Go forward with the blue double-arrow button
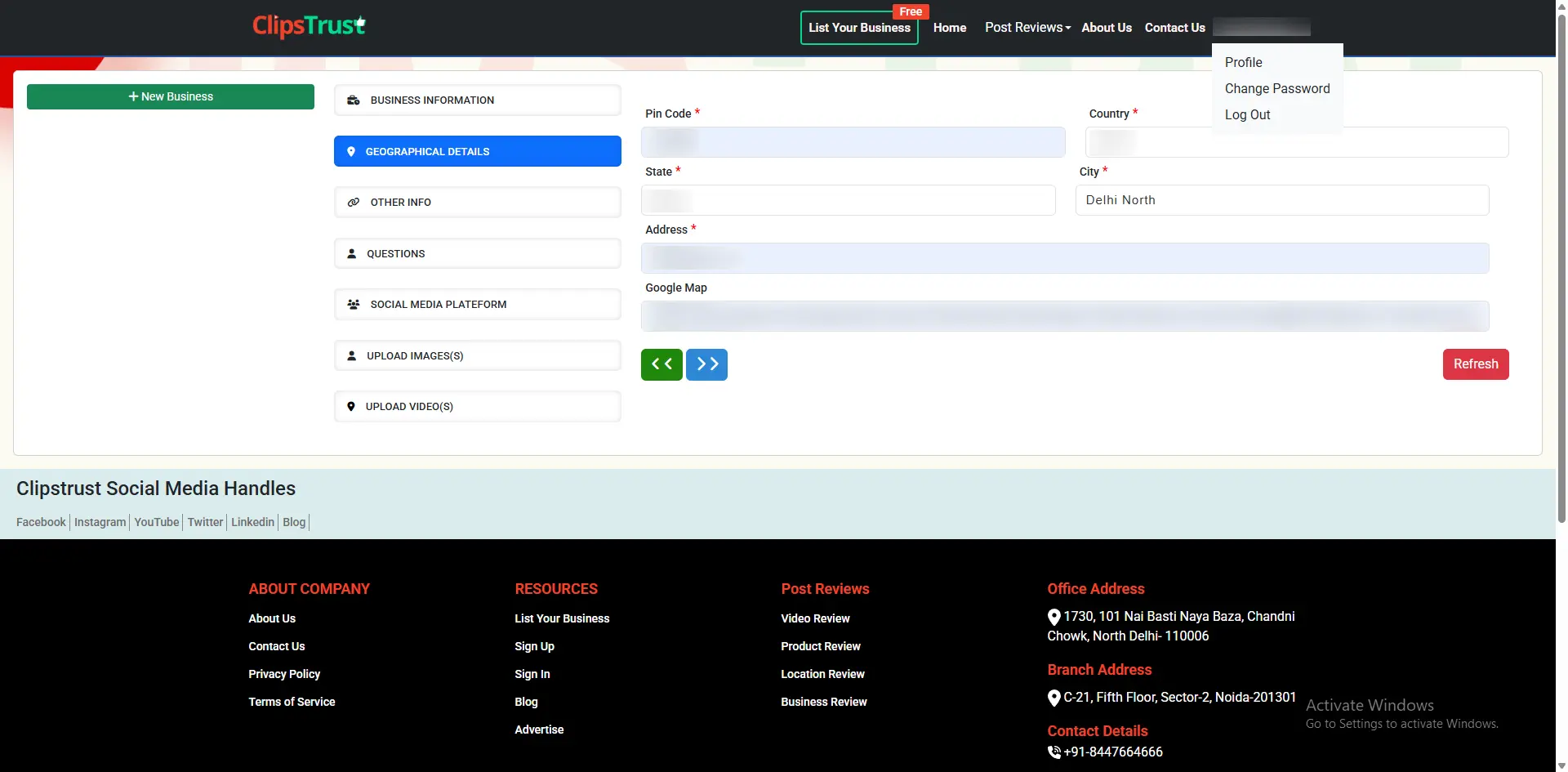 coord(707,364)
